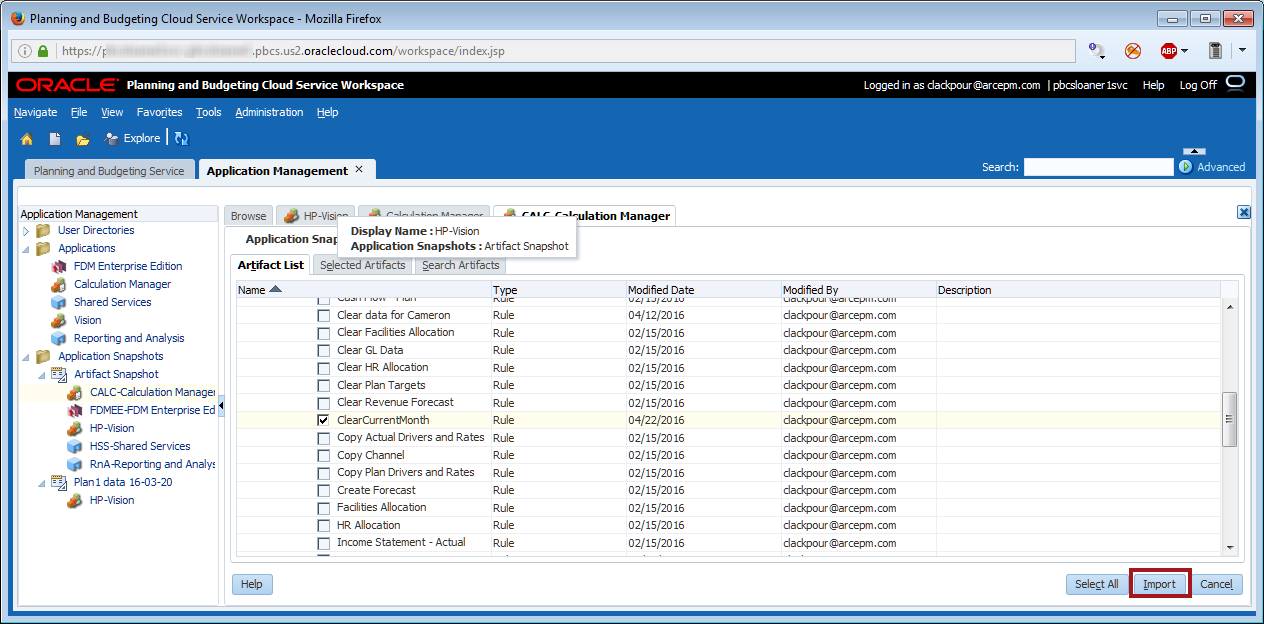Image resolution: width=1264 pixels, height=624 pixels.
Task: Close the artifact panel with blue X icon
Action: click(1244, 212)
